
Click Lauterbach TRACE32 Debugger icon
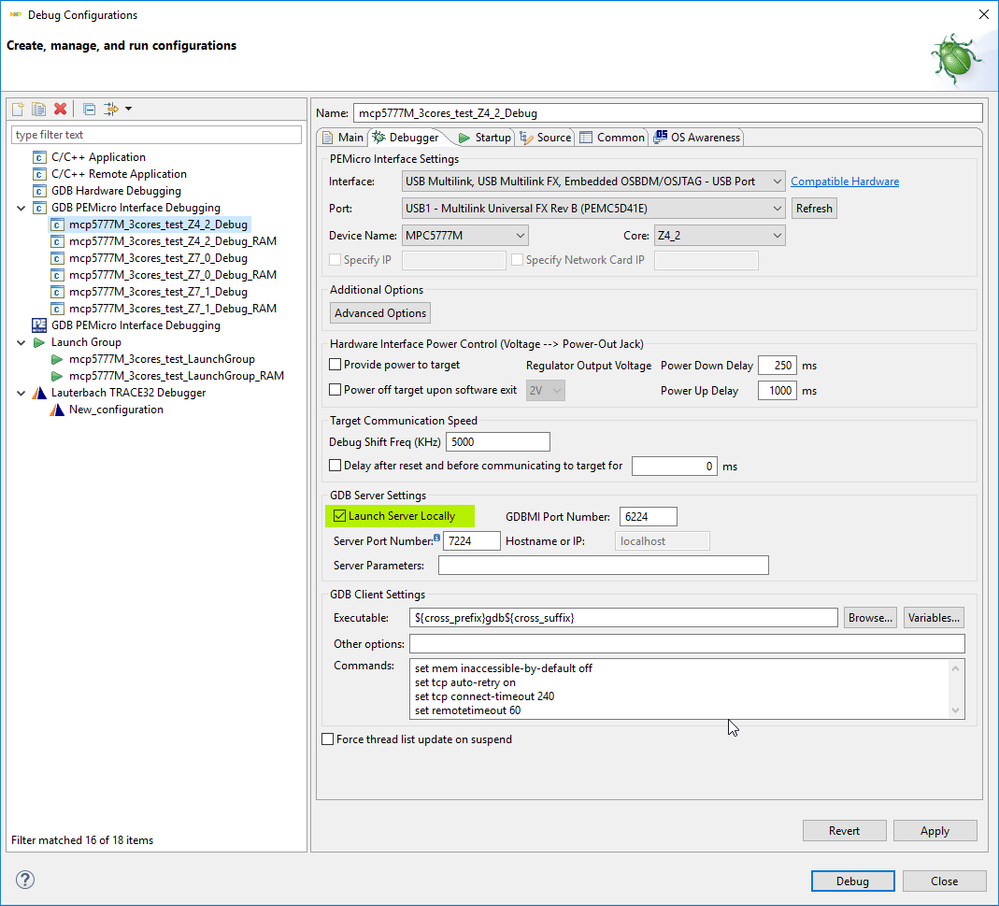coord(40,393)
